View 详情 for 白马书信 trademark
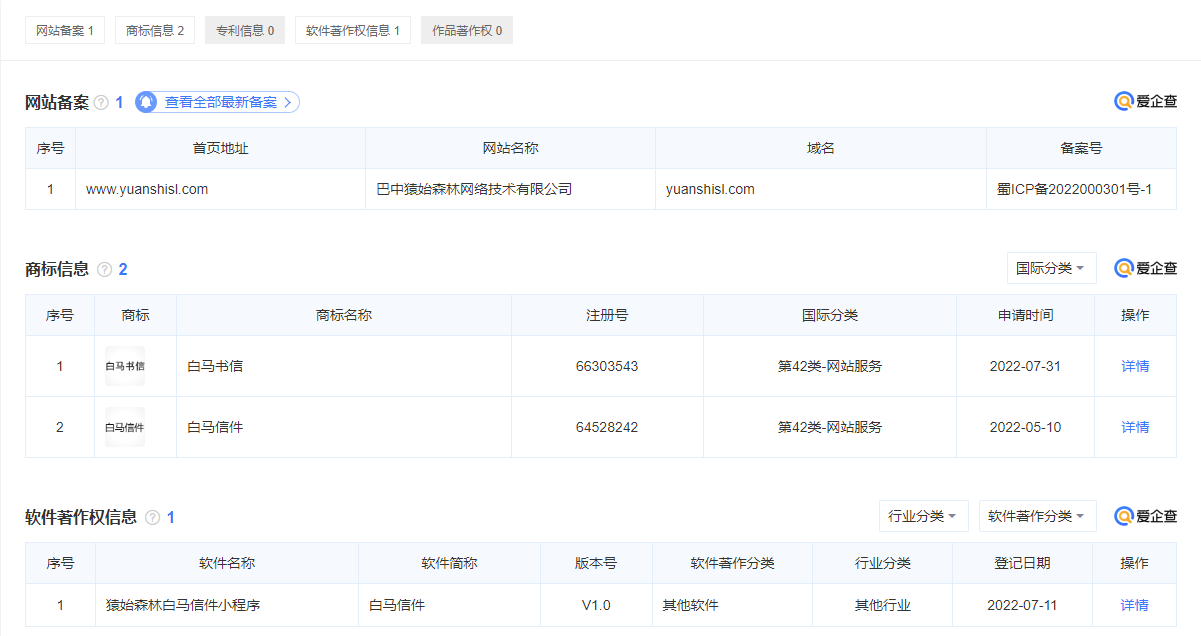The image size is (1201, 636). 1135,366
